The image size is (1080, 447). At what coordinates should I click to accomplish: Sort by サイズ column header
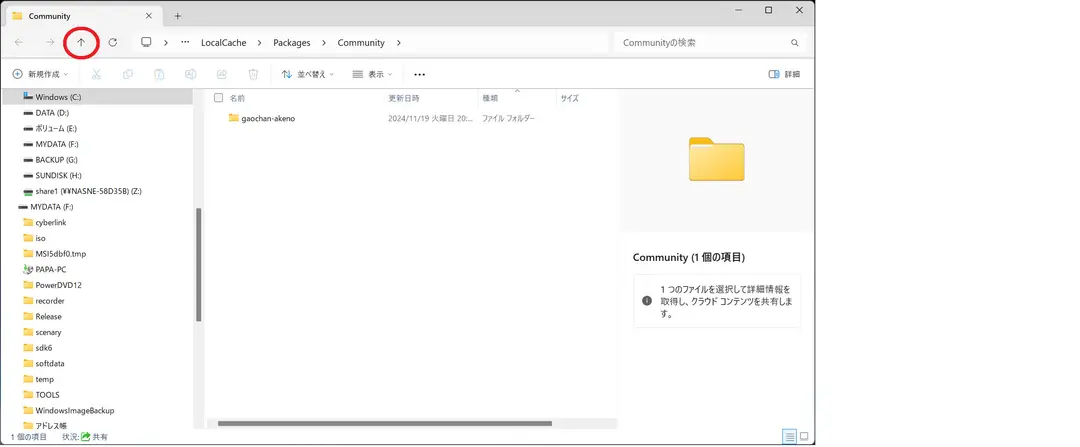569,98
